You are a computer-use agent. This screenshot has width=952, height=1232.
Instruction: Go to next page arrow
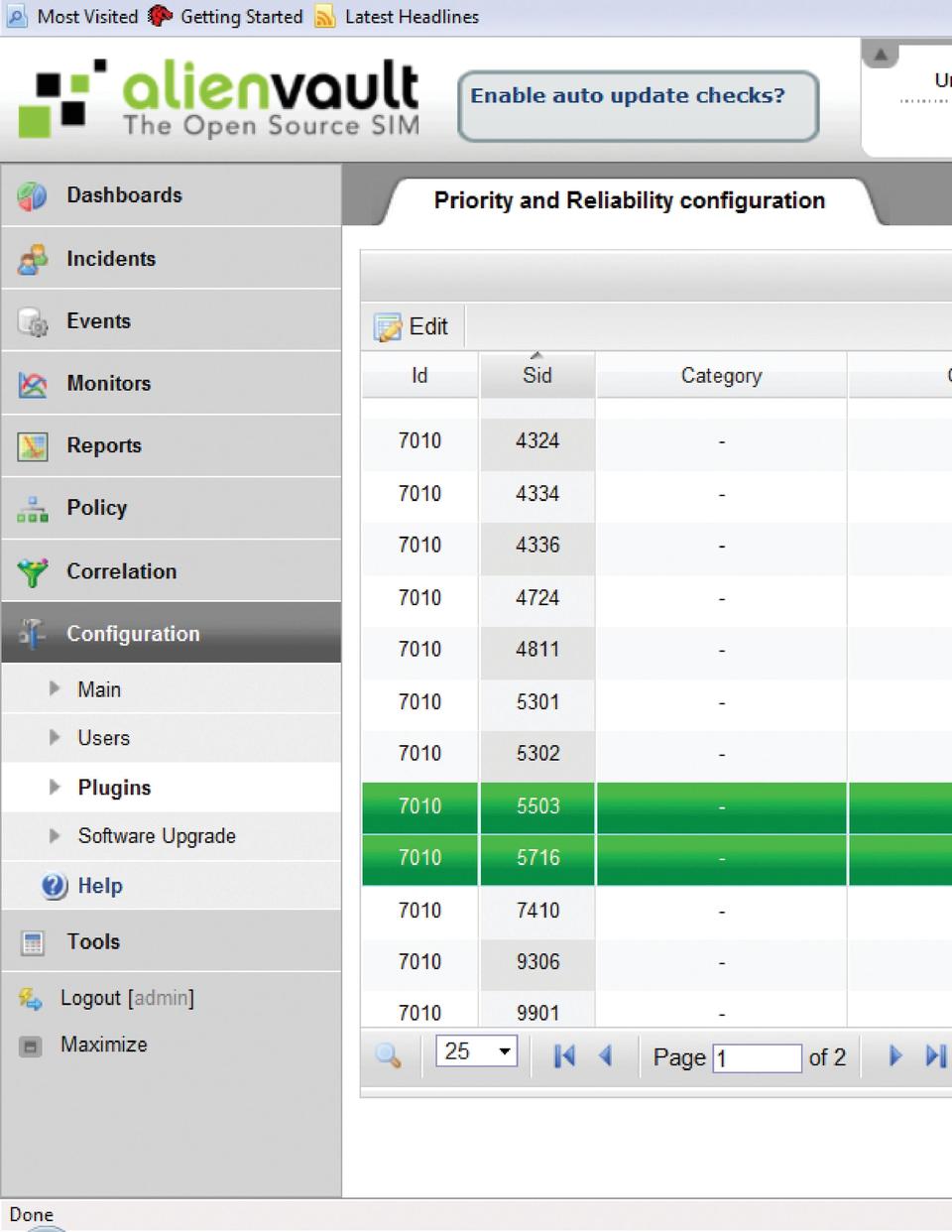click(x=895, y=1055)
